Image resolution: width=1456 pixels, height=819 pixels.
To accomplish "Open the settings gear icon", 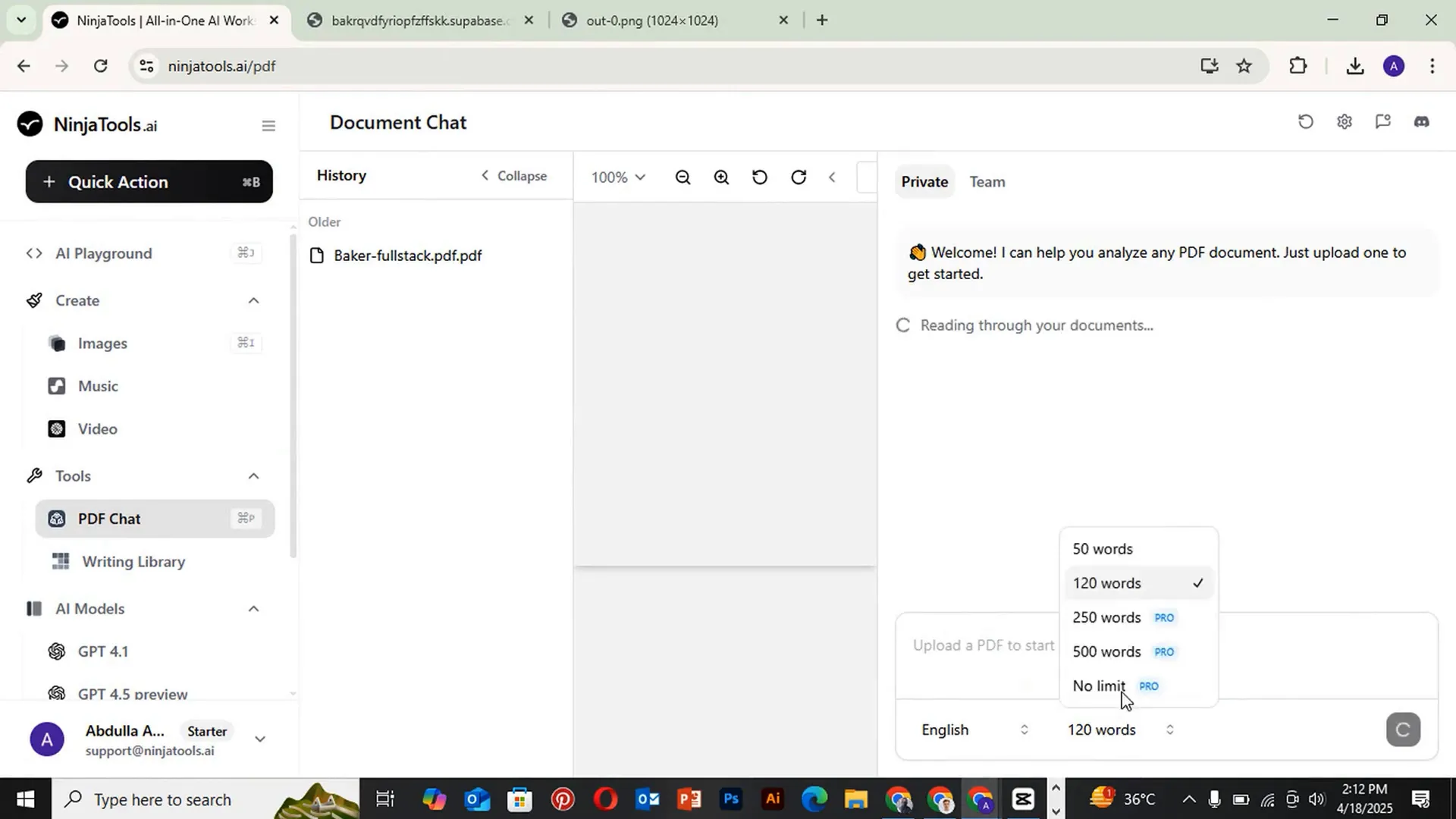I will point(1345,122).
